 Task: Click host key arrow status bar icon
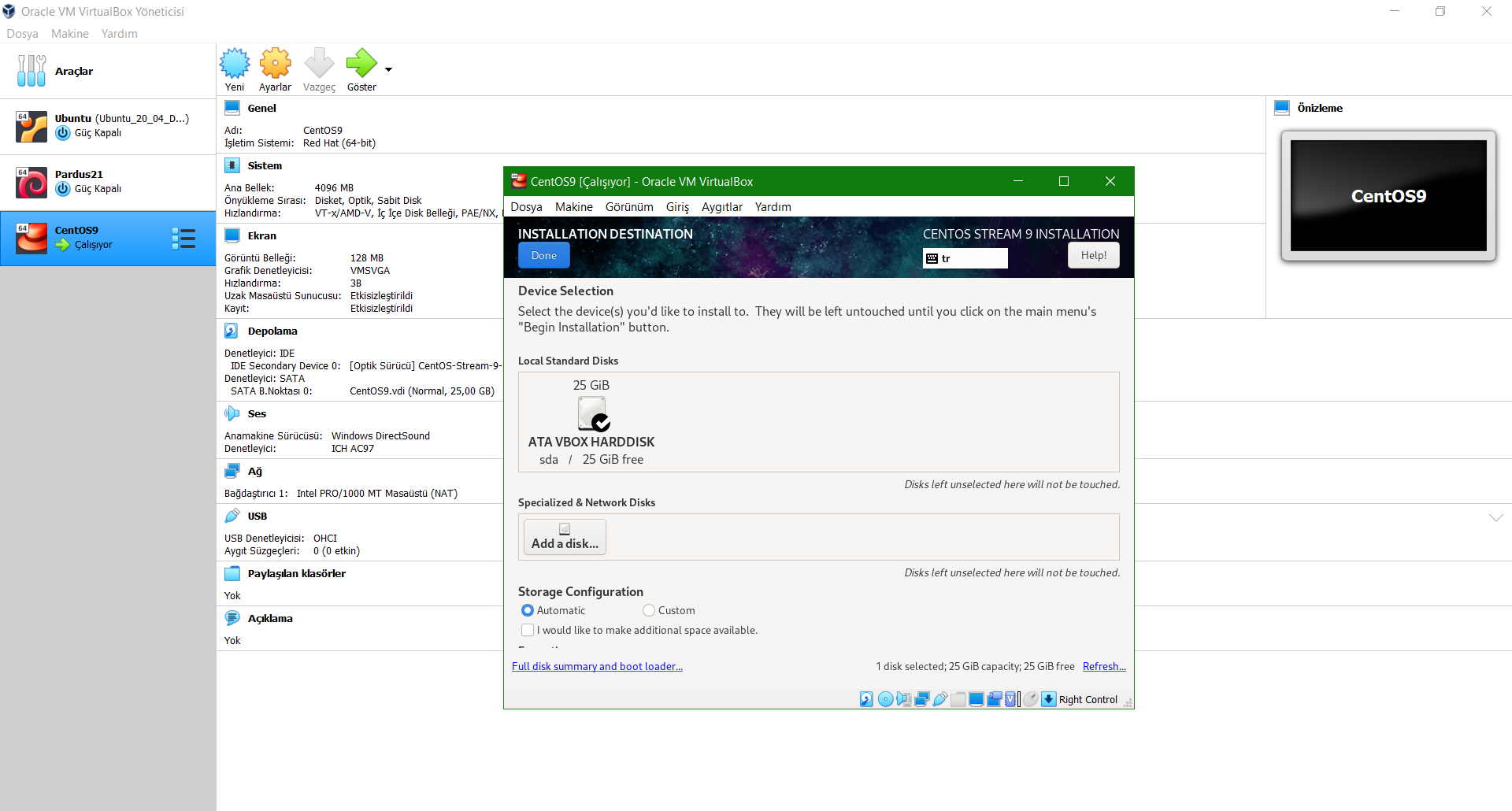point(1049,699)
